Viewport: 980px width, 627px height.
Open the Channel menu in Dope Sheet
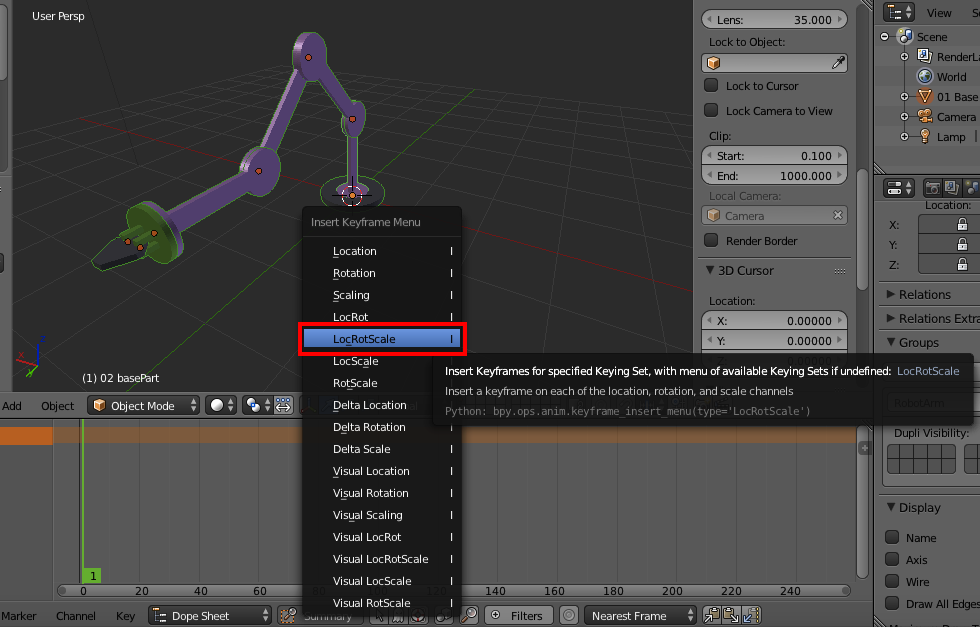pyautogui.click(x=76, y=616)
